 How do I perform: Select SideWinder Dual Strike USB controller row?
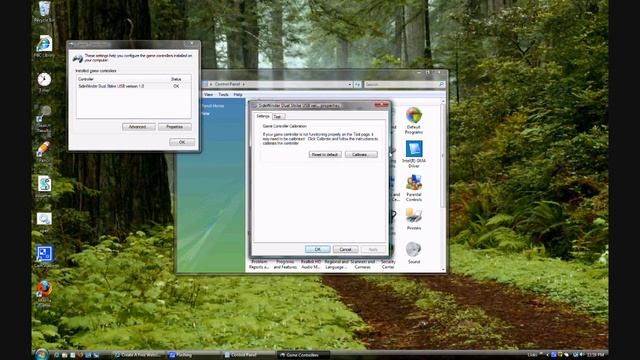point(133,86)
